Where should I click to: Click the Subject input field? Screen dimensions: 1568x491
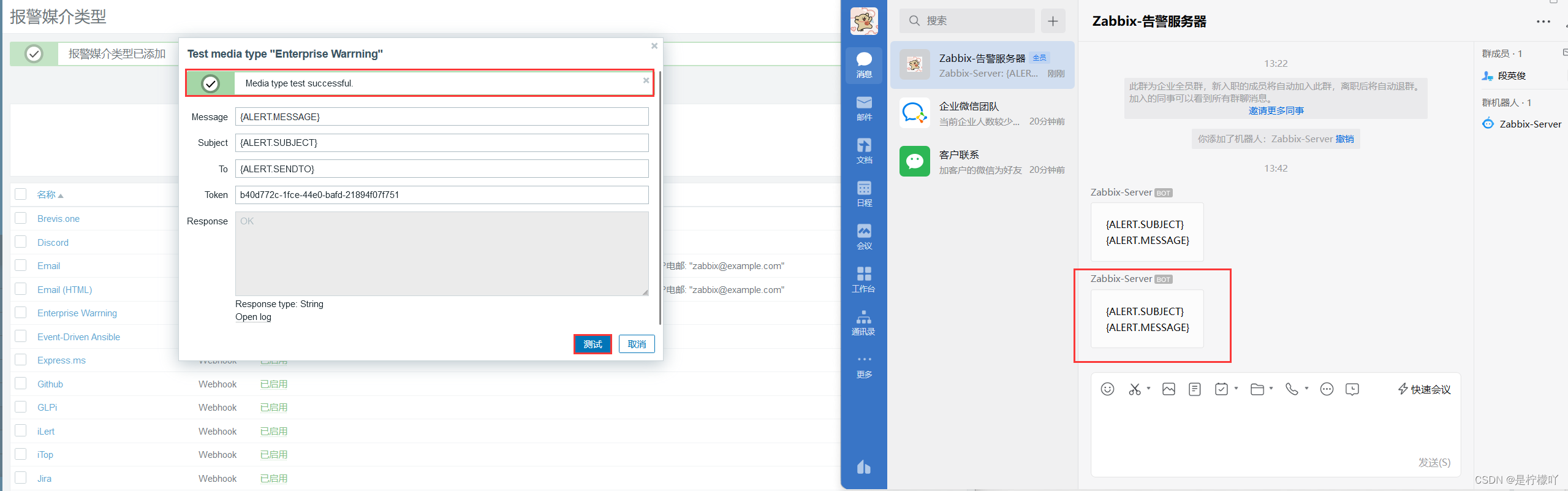coord(442,143)
